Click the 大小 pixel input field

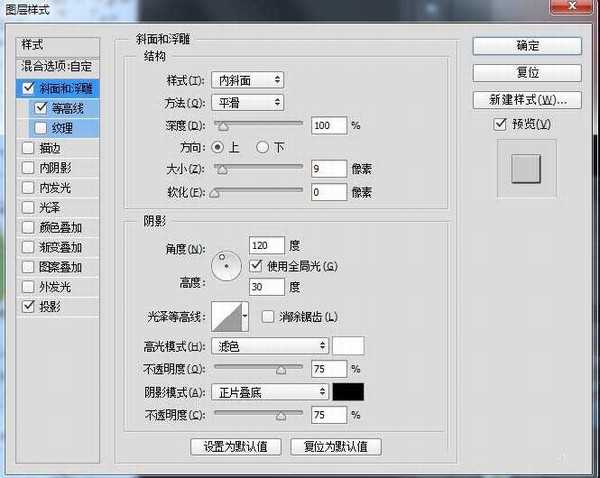[327, 169]
